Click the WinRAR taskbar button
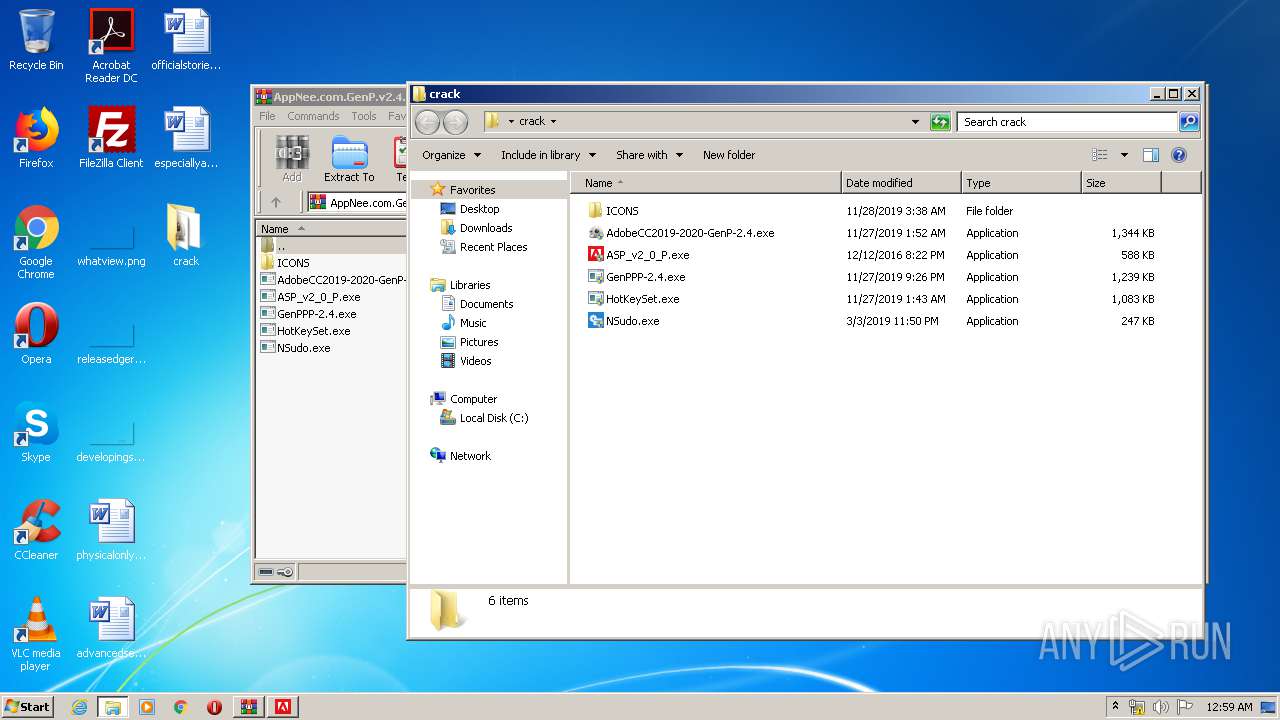 [x=248, y=707]
